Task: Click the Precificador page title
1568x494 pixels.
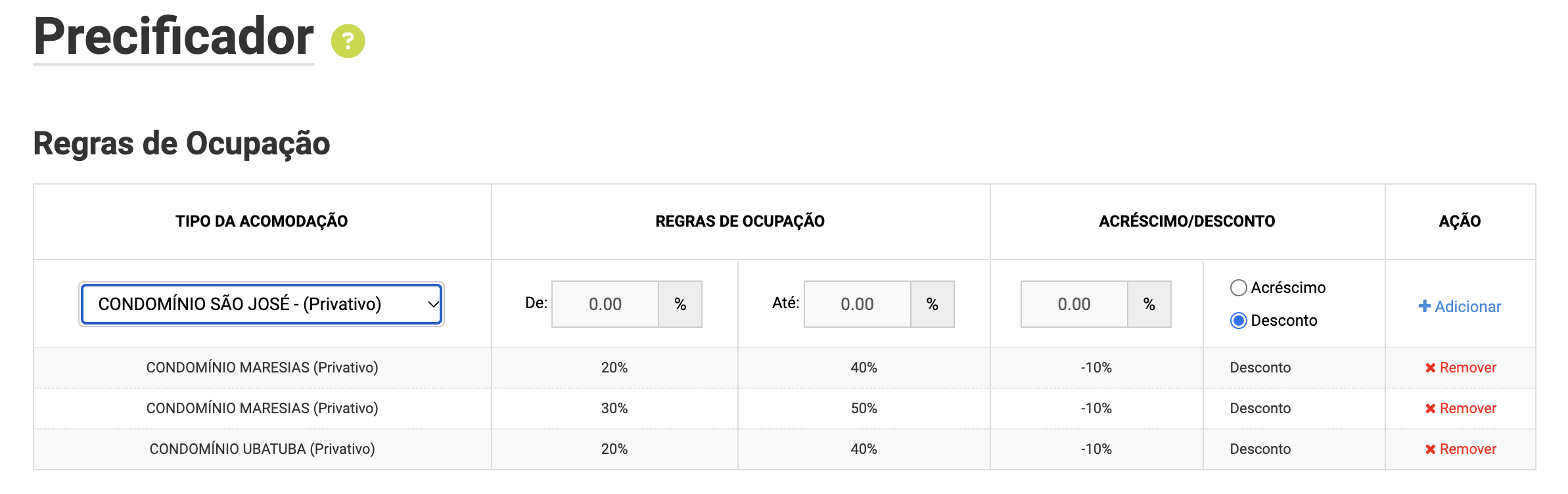Action: (173, 36)
